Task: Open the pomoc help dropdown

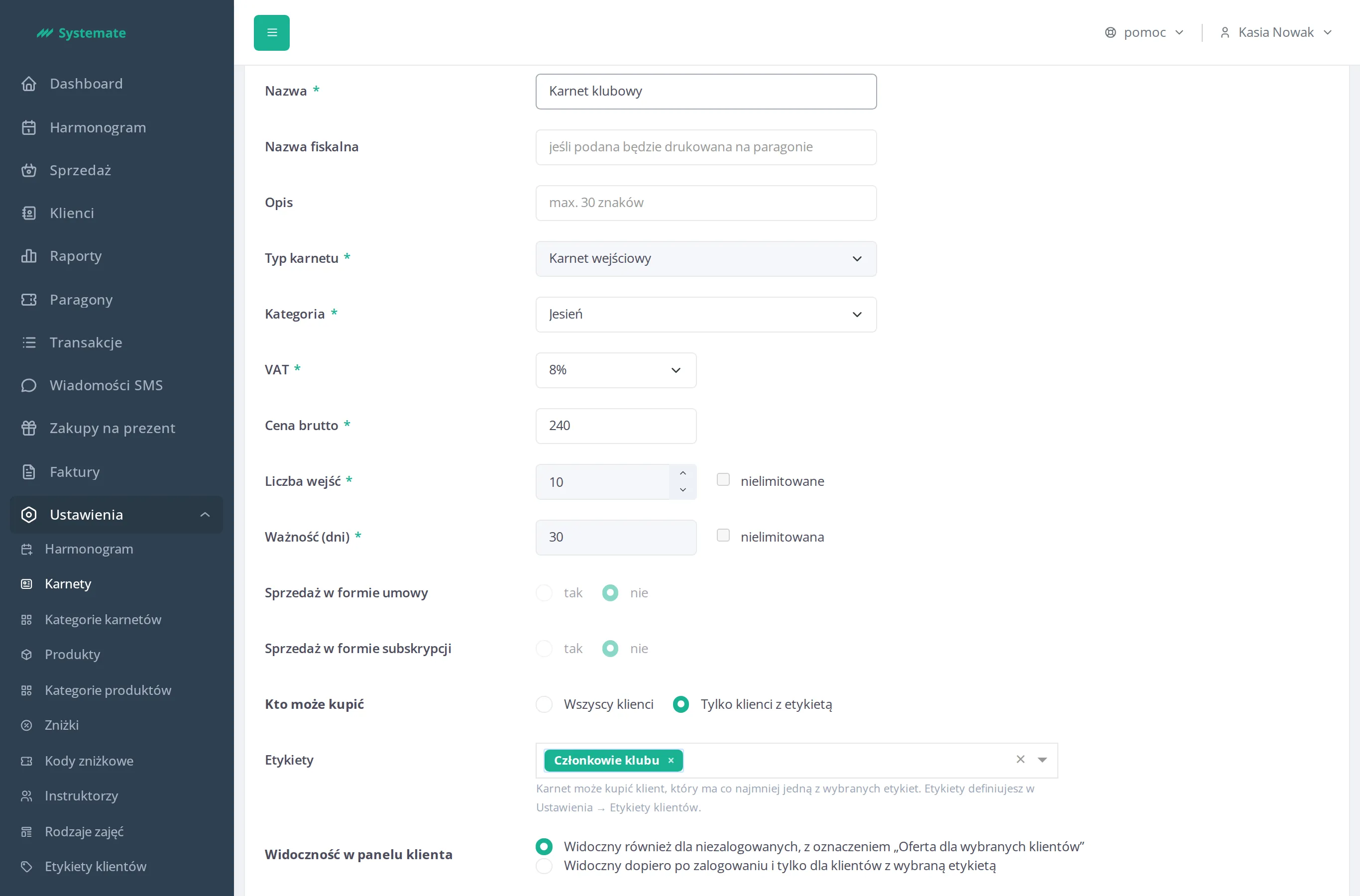Action: point(1143,32)
